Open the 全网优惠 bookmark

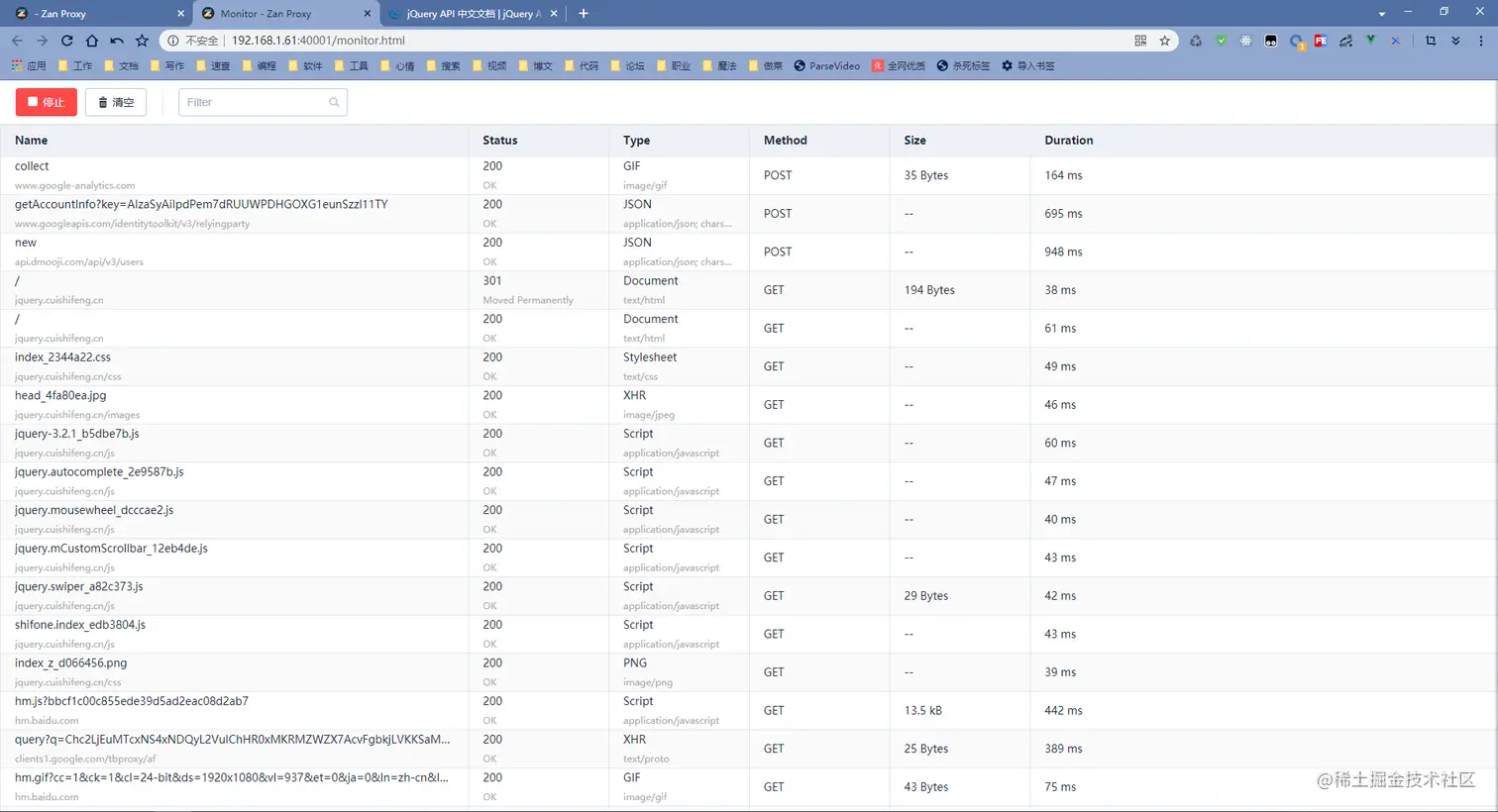pyautogui.click(x=899, y=65)
